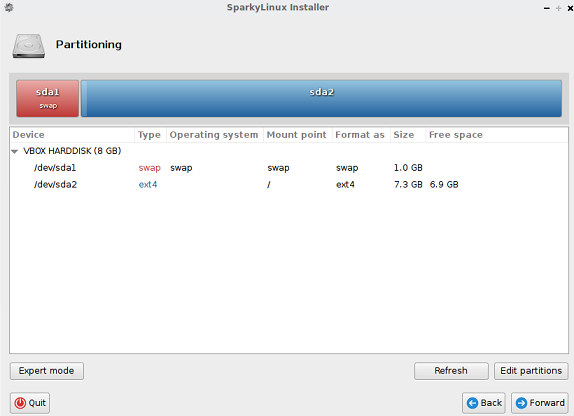Refresh the partition list
574x416 pixels.
(451, 371)
